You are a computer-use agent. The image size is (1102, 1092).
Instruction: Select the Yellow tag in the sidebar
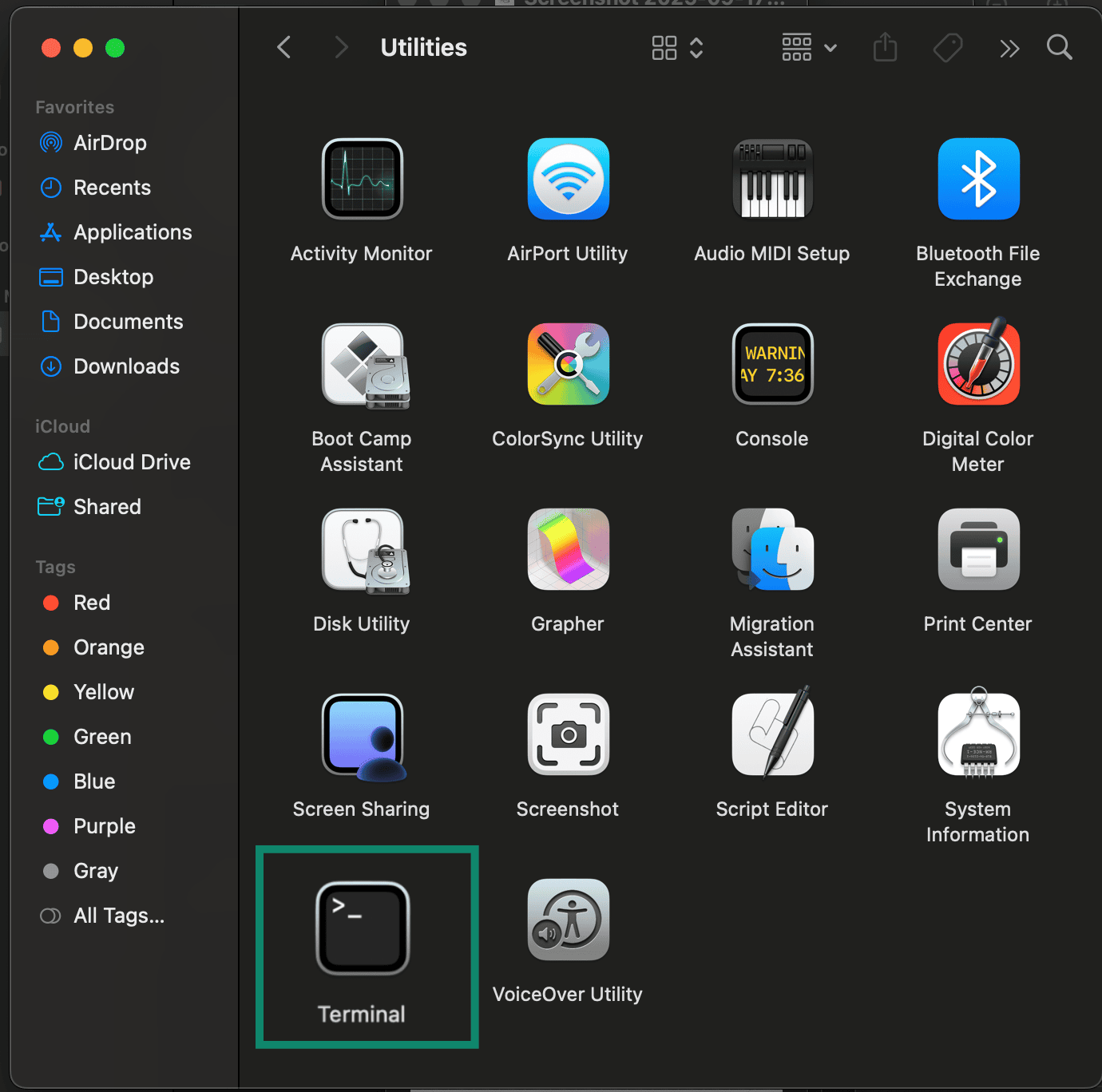click(88, 692)
